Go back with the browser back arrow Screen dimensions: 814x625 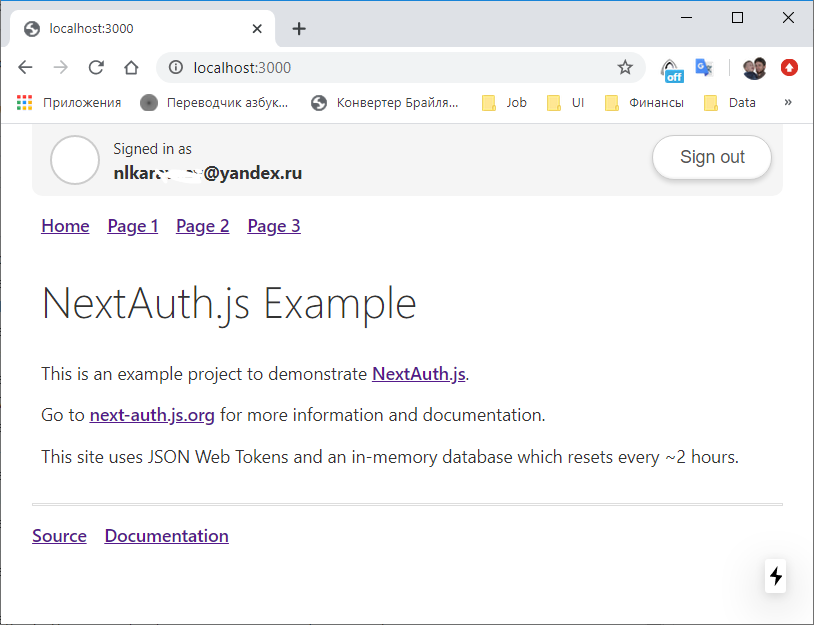coord(25,67)
